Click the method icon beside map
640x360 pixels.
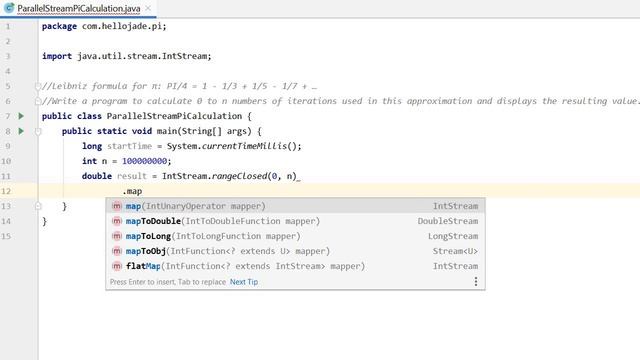click(117, 206)
